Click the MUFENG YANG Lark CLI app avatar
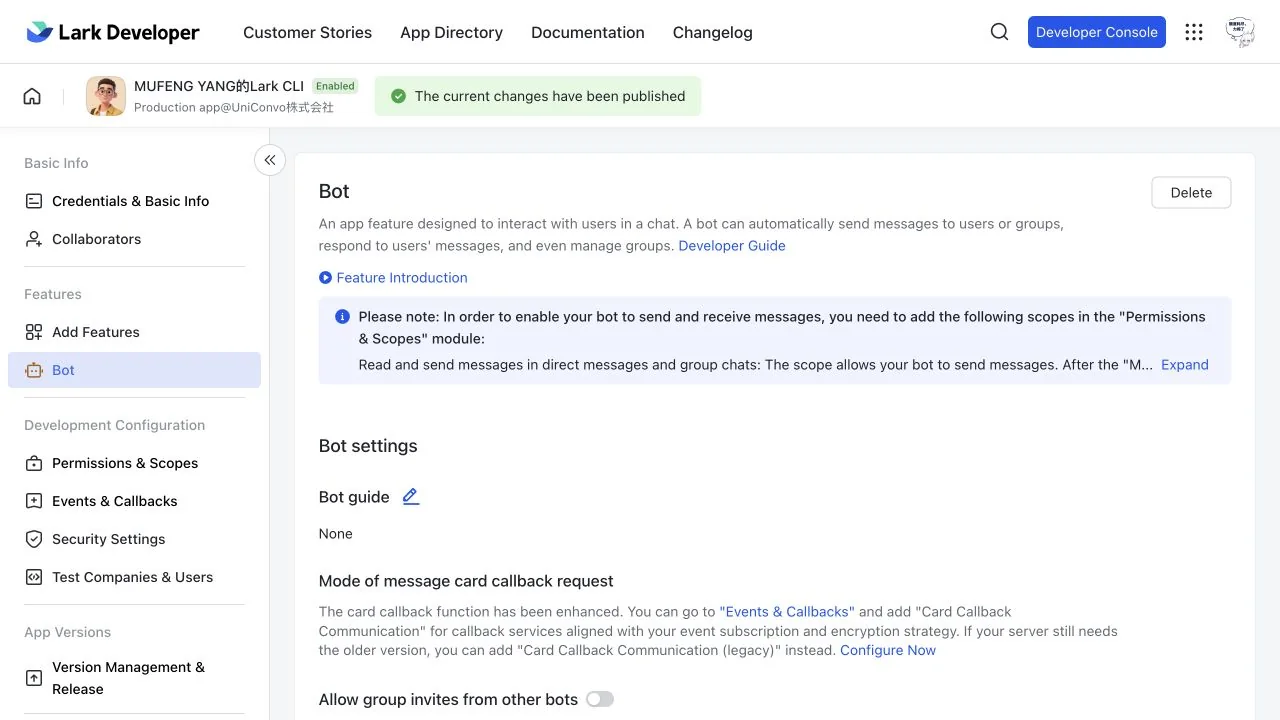Screen dimensions: 1280x720 pos(106,96)
